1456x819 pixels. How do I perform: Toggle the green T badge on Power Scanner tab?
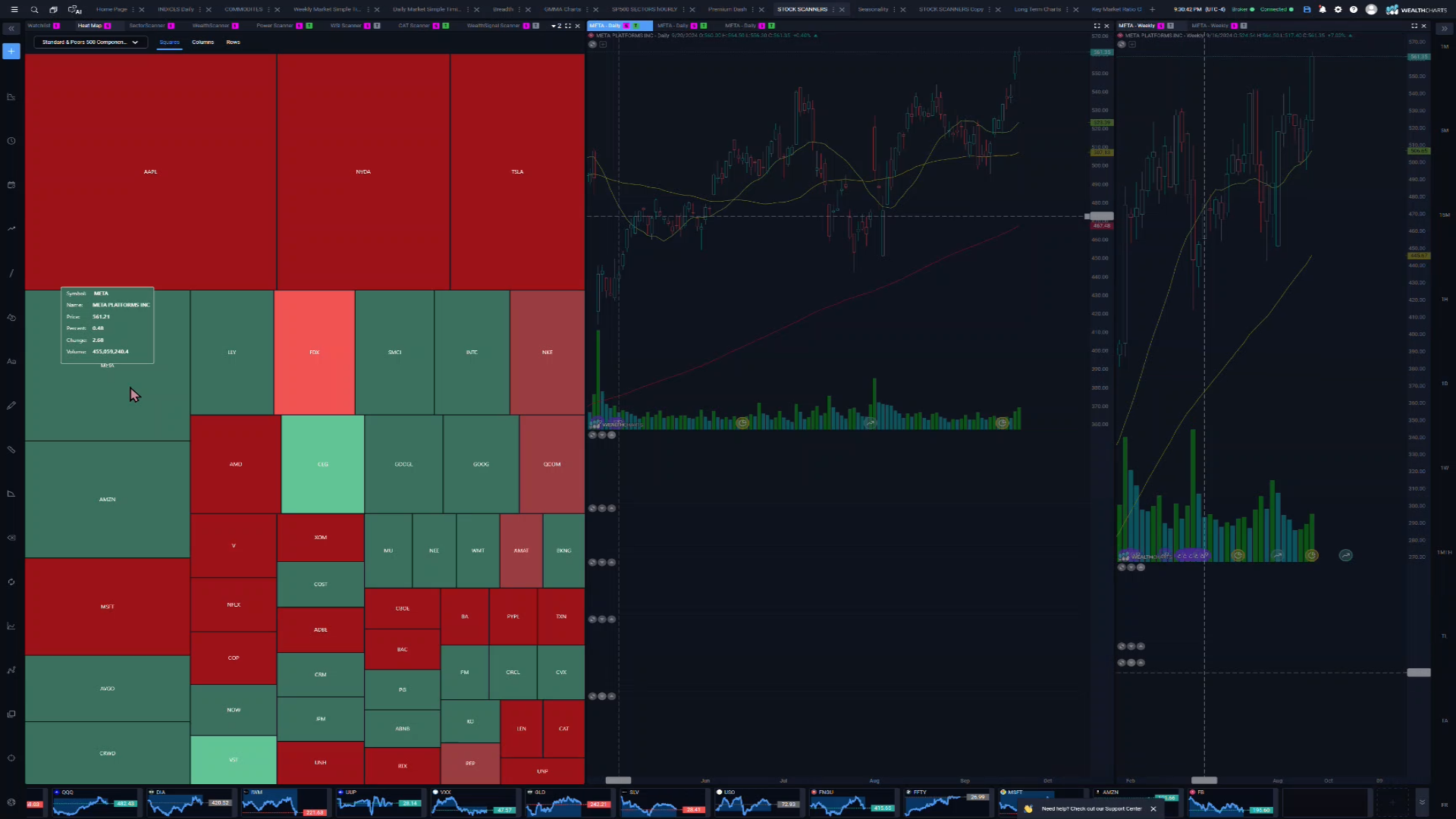309,26
